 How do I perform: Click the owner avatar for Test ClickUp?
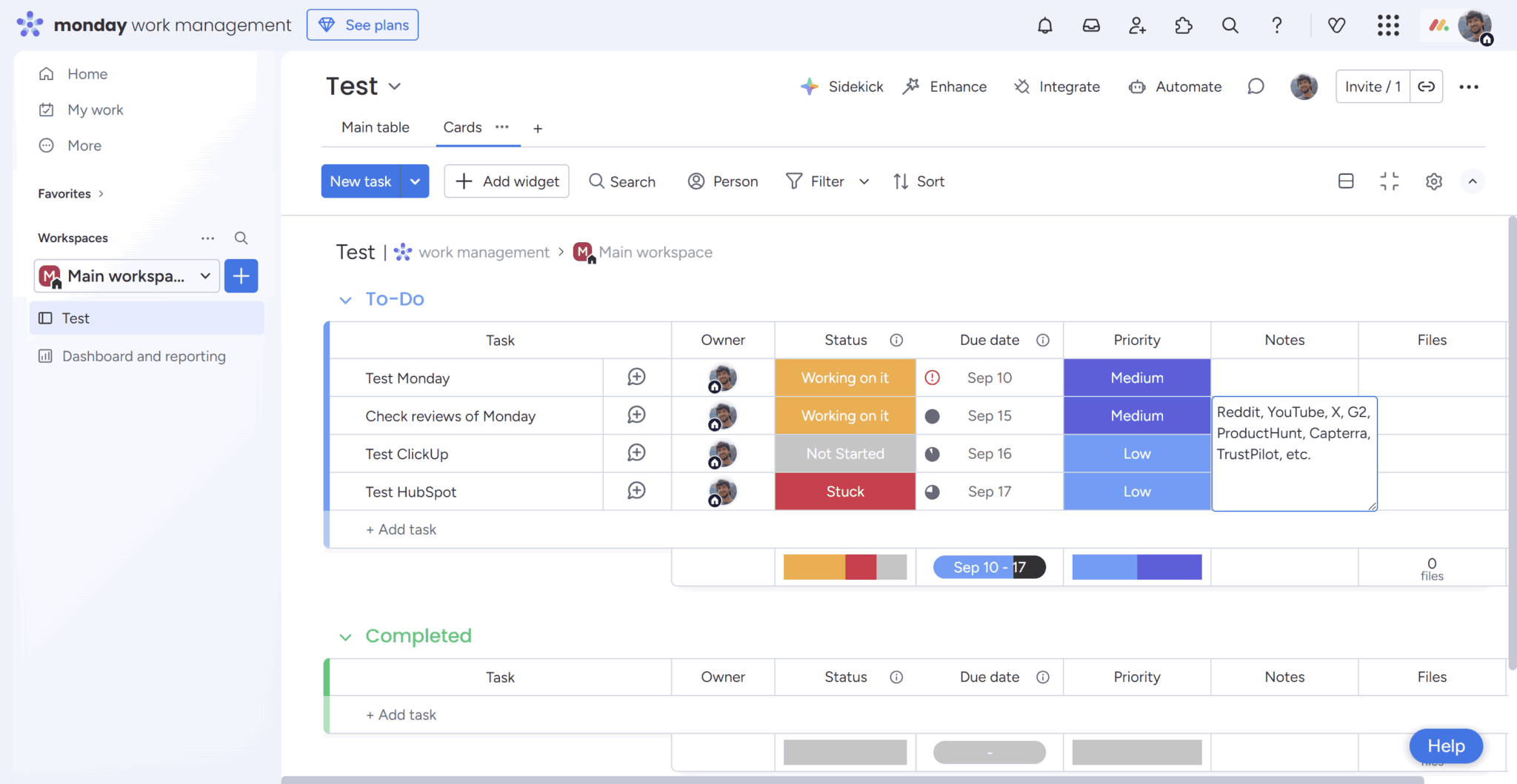(722, 454)
